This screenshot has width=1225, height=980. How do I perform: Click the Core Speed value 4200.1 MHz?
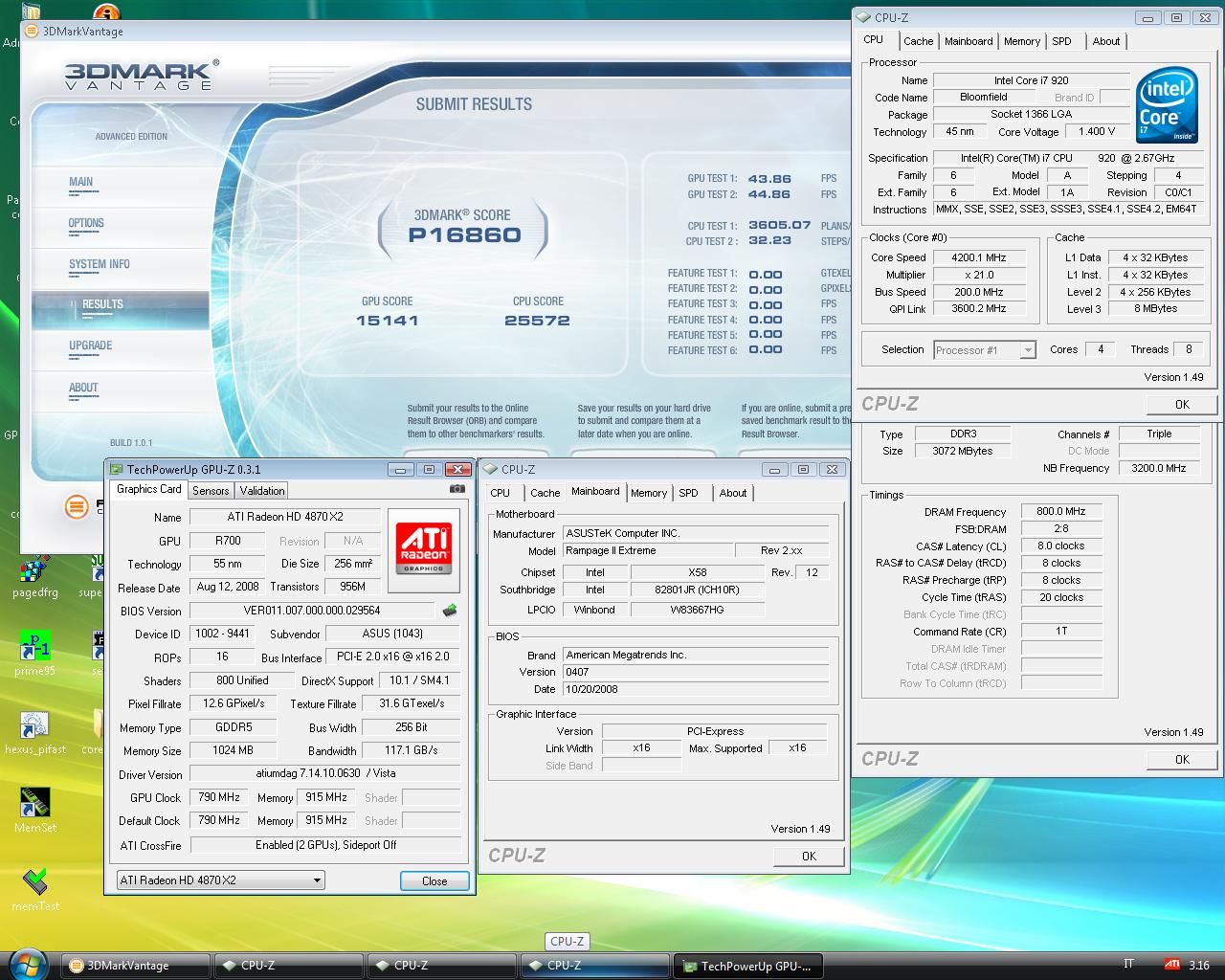tap(979, 257)
